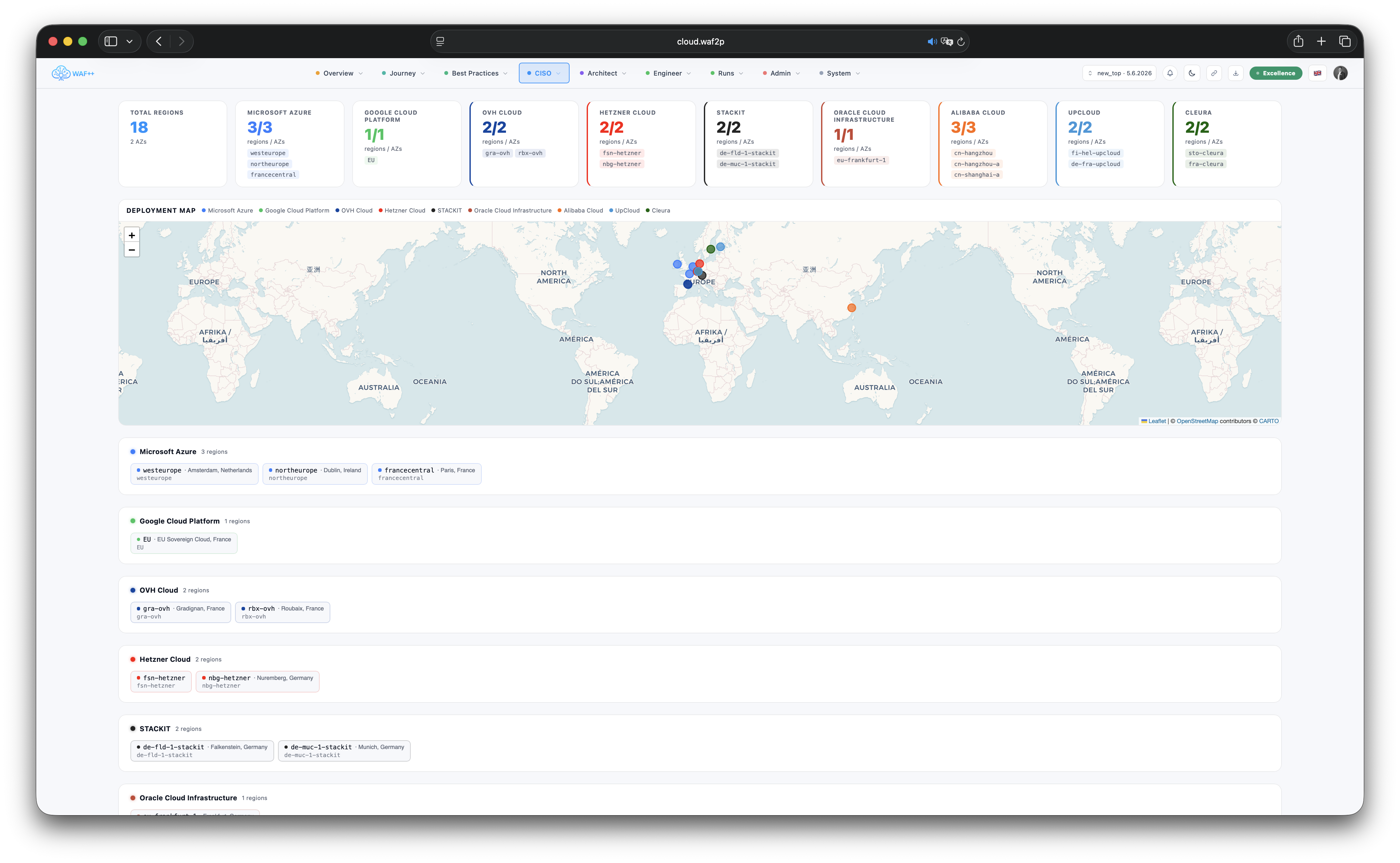This screenshot has height=863, width=1400.
Task: Click the gra-ovh Gradignan region chip
Action: point(180,612)
